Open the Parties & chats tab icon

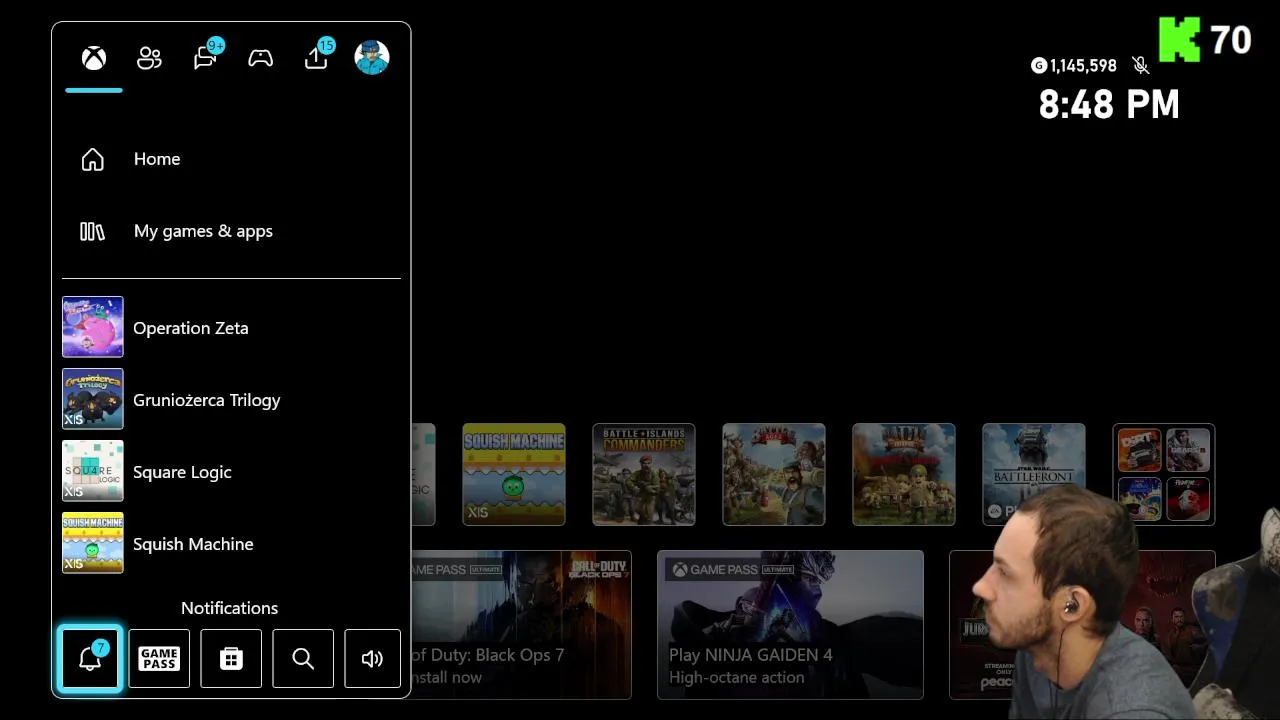206,57
